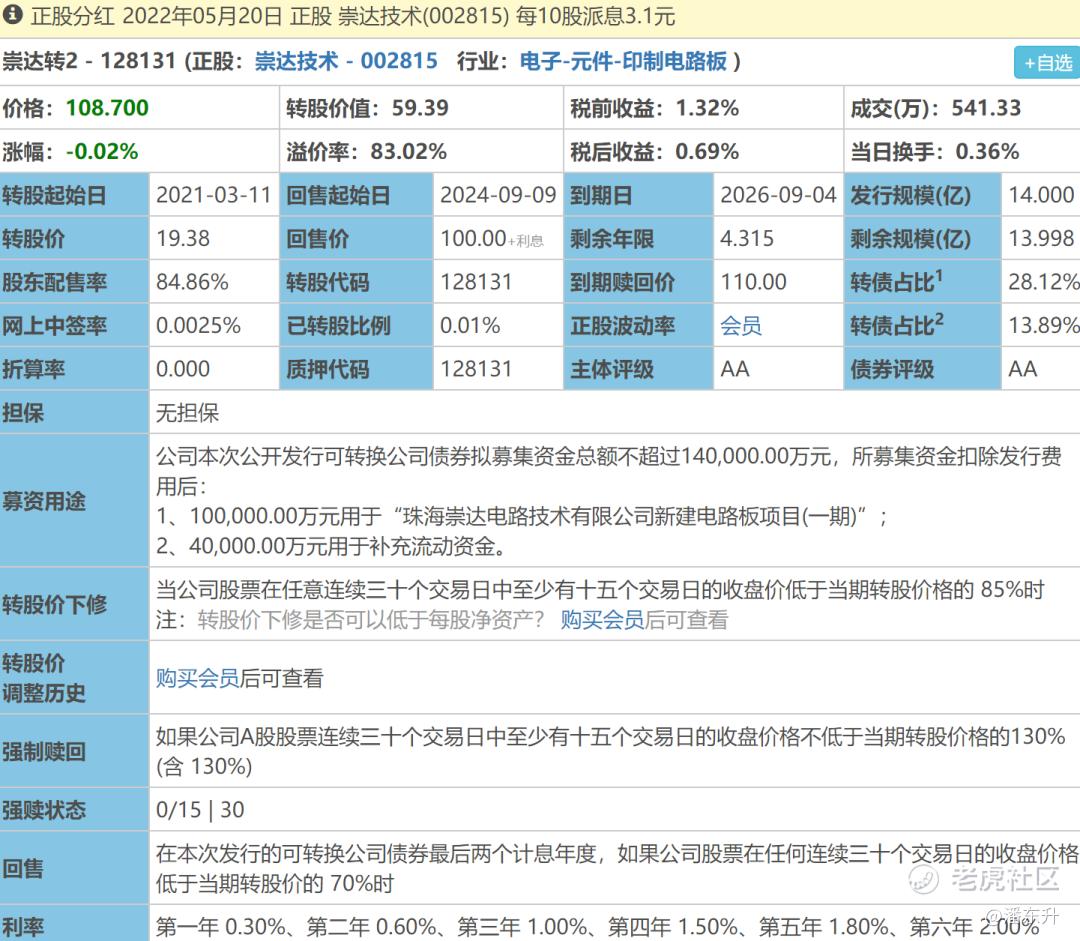Select 成交(万) value 541.33
This screenshot has height=941, width=1080.
986,107
